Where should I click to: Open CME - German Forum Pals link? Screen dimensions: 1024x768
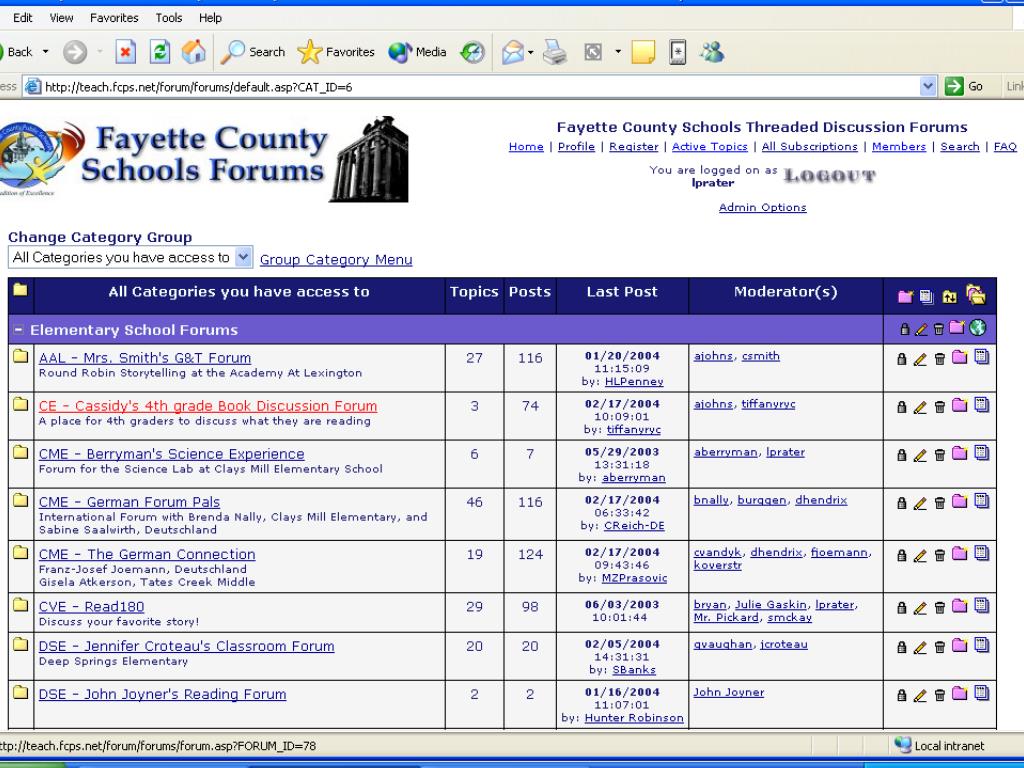coord(129,502)
